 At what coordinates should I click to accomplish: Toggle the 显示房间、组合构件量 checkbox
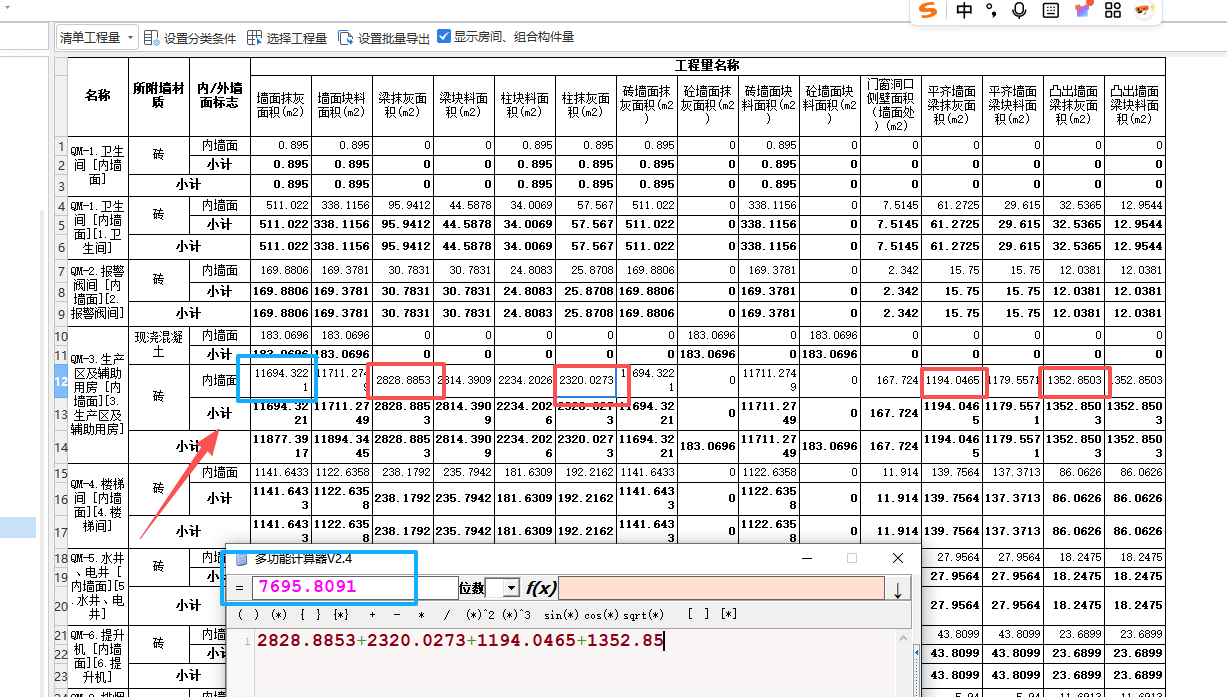pyautogui.click(x=442, y=37)
